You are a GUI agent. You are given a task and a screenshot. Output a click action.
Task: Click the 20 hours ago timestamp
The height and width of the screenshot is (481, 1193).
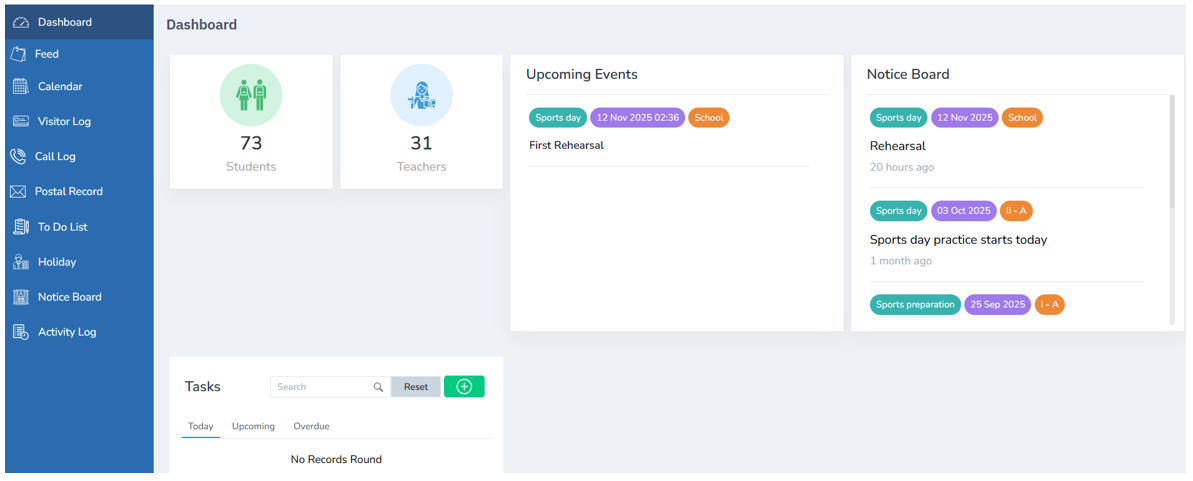point(902,167)
